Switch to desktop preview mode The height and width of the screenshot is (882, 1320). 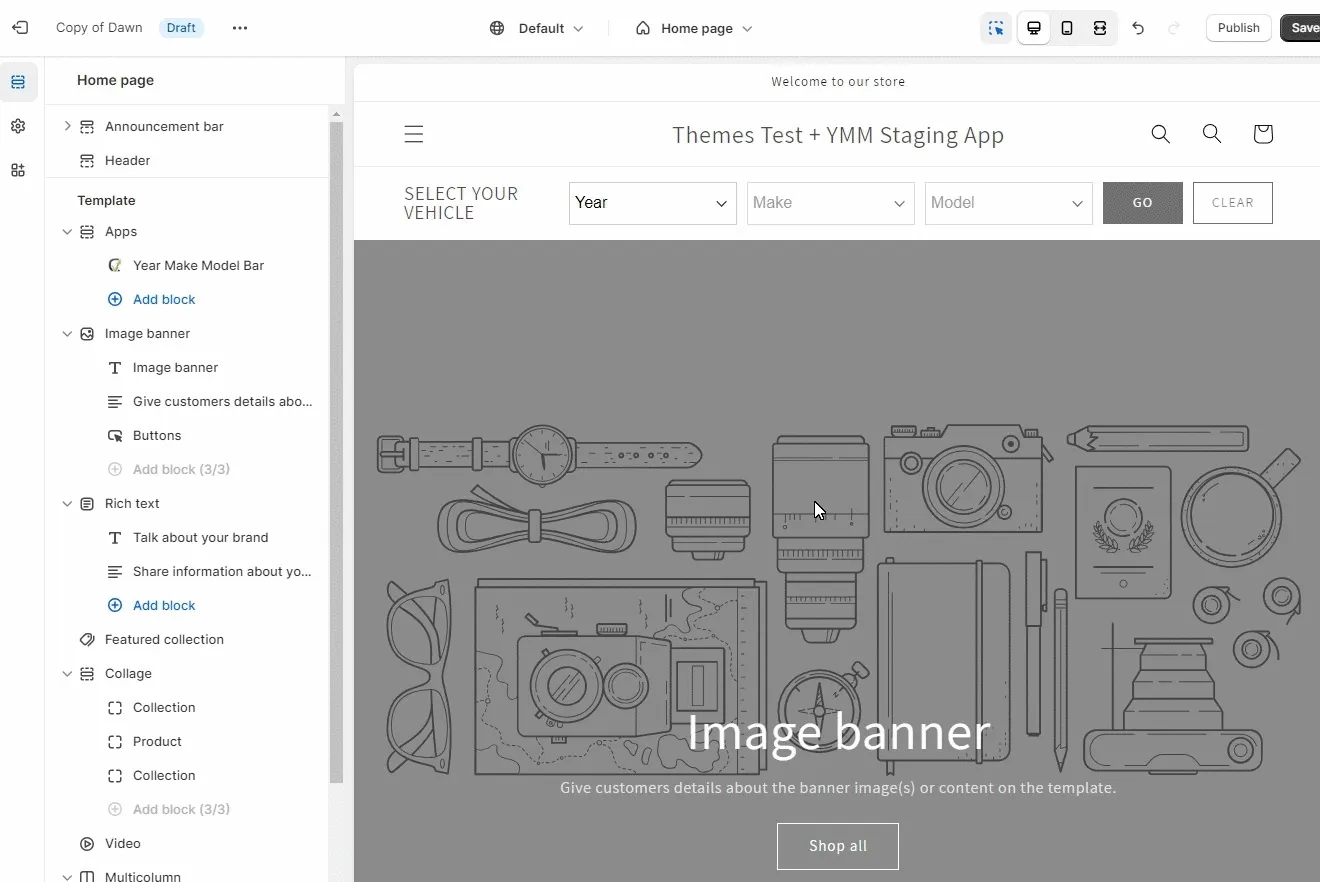[1034, 28]
